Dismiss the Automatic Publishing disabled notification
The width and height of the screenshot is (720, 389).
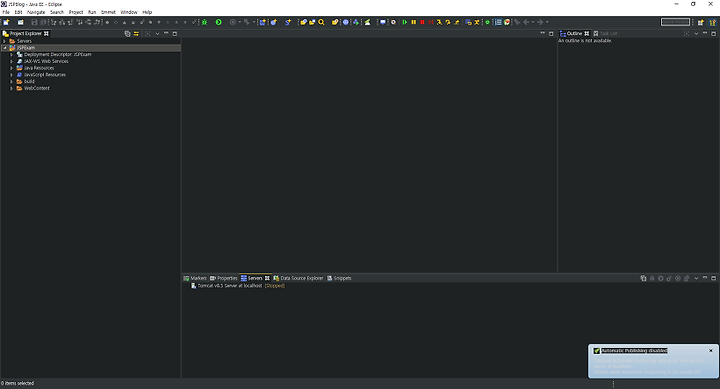[711, 351]
